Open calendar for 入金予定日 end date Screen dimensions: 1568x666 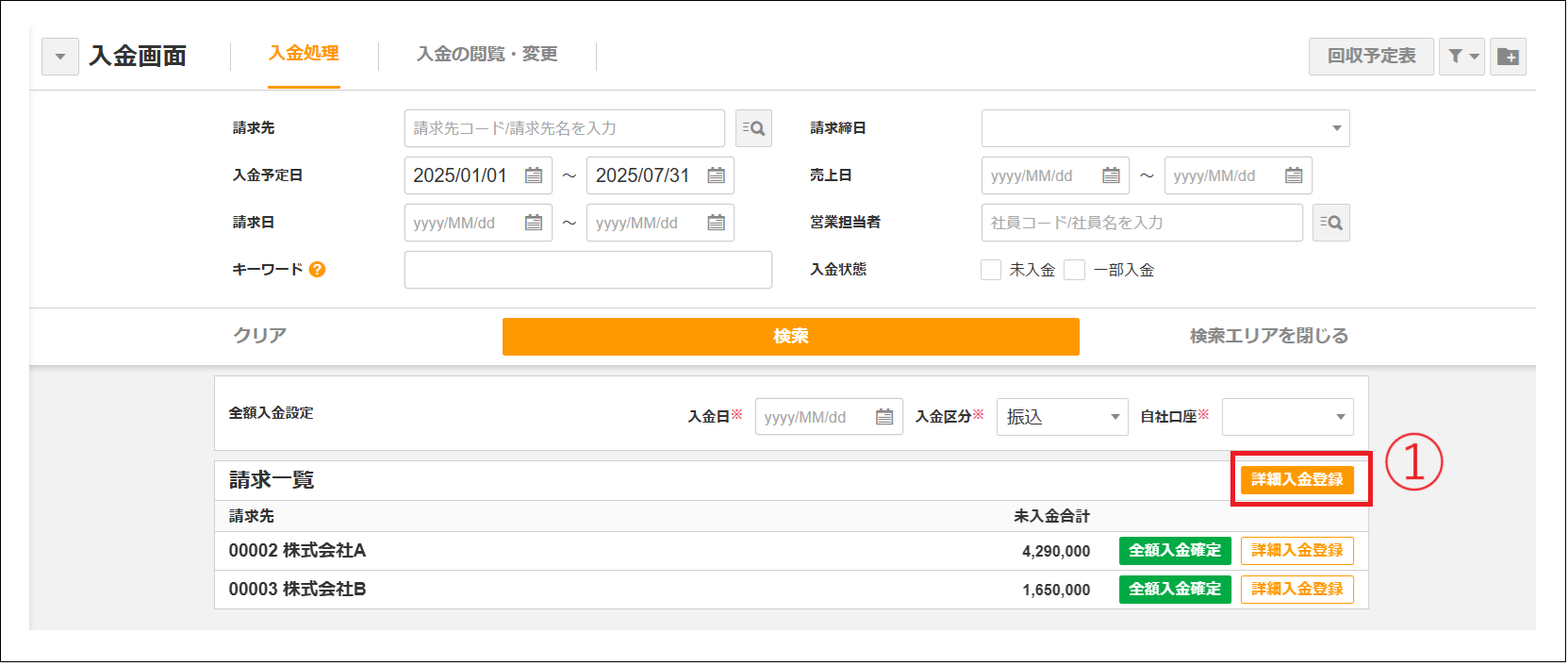point(717,175)
